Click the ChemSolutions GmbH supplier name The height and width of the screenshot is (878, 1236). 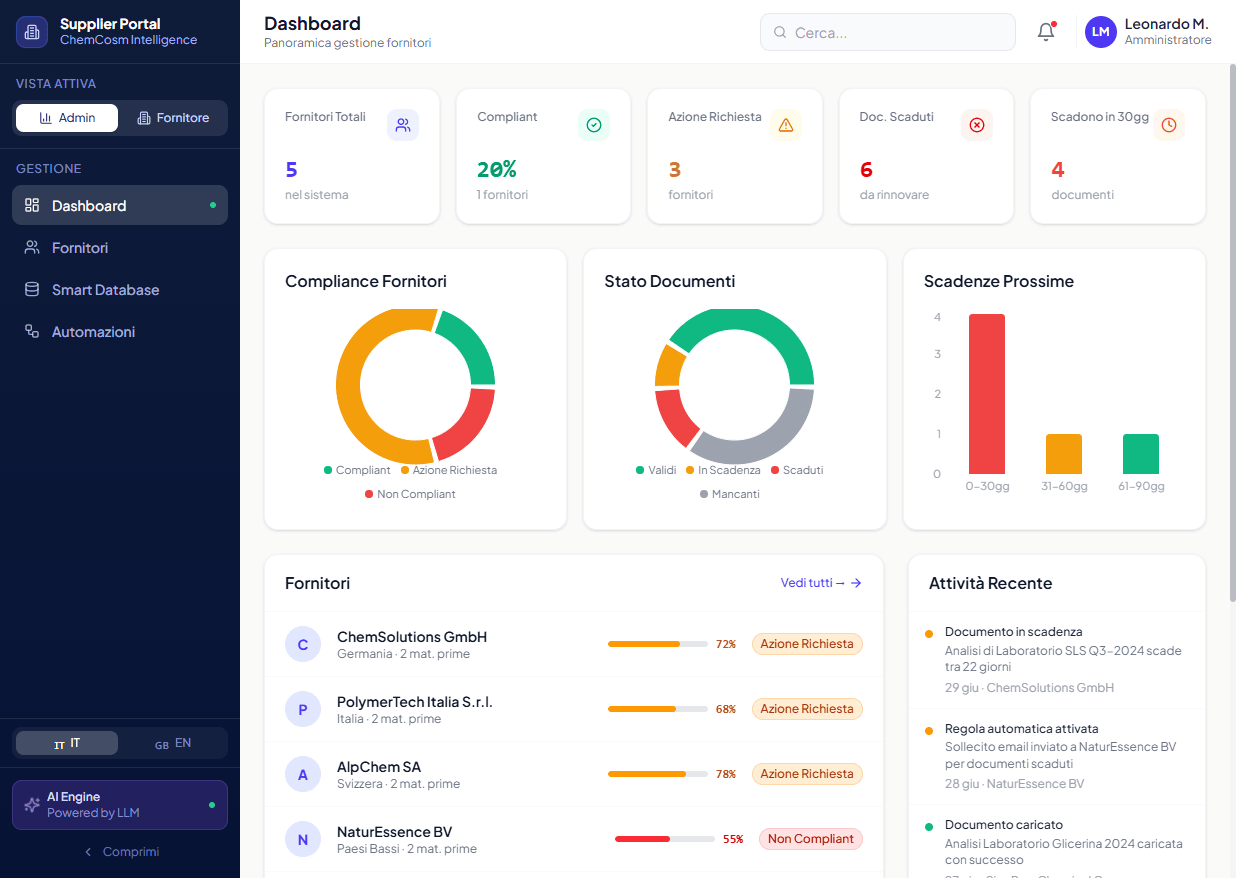pyautogui.click(x=412, y=637)
